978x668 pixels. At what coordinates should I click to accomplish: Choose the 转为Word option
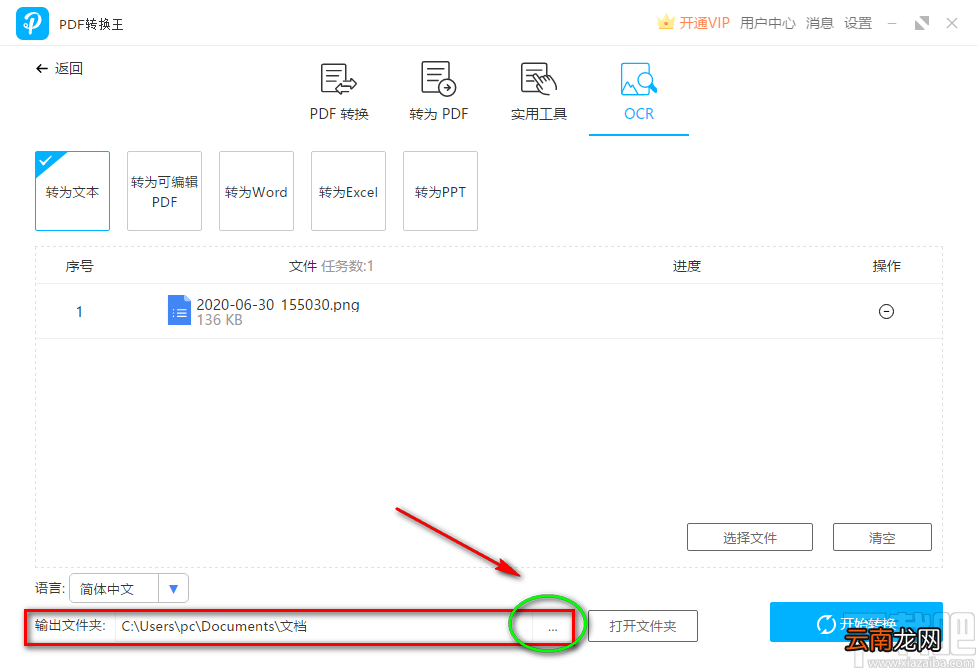[x=256, y=191]
